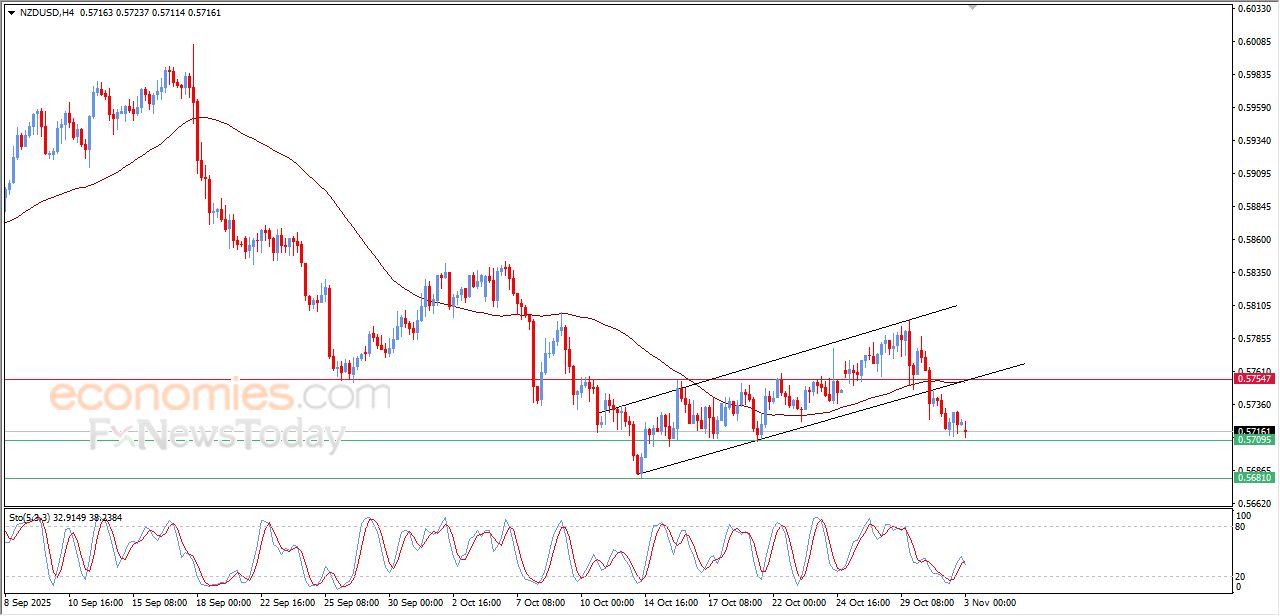Click the 0.57360 price scale label
Screen dimensions: 1280x616
(1253, 405)
